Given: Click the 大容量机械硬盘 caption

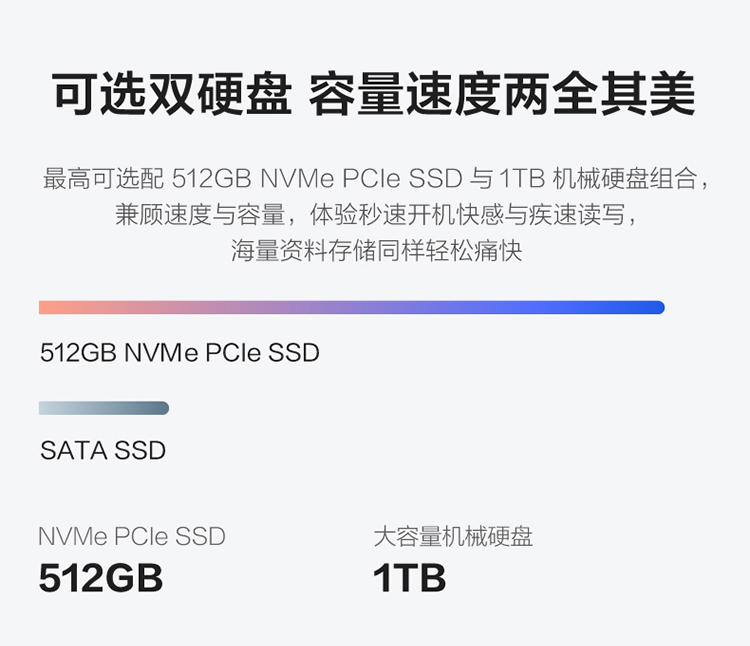Looking at the screenshot, I should [x=453, y=536].
